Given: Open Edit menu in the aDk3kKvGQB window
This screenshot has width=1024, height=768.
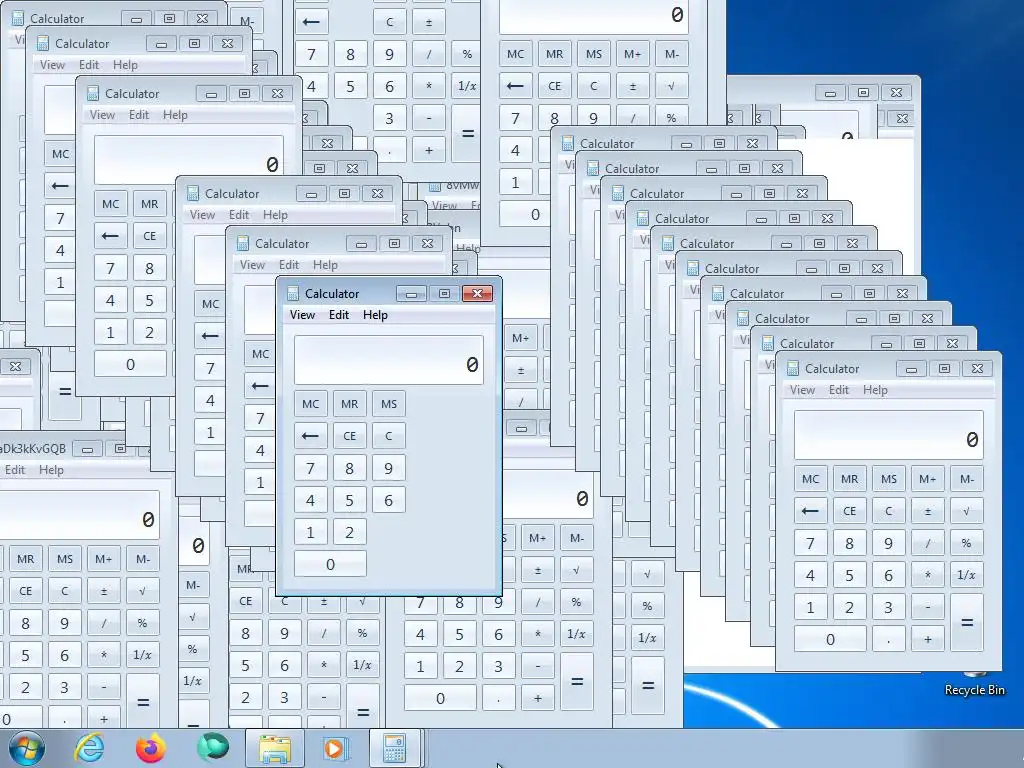Looking at the screenshot, I should (14, 470).
